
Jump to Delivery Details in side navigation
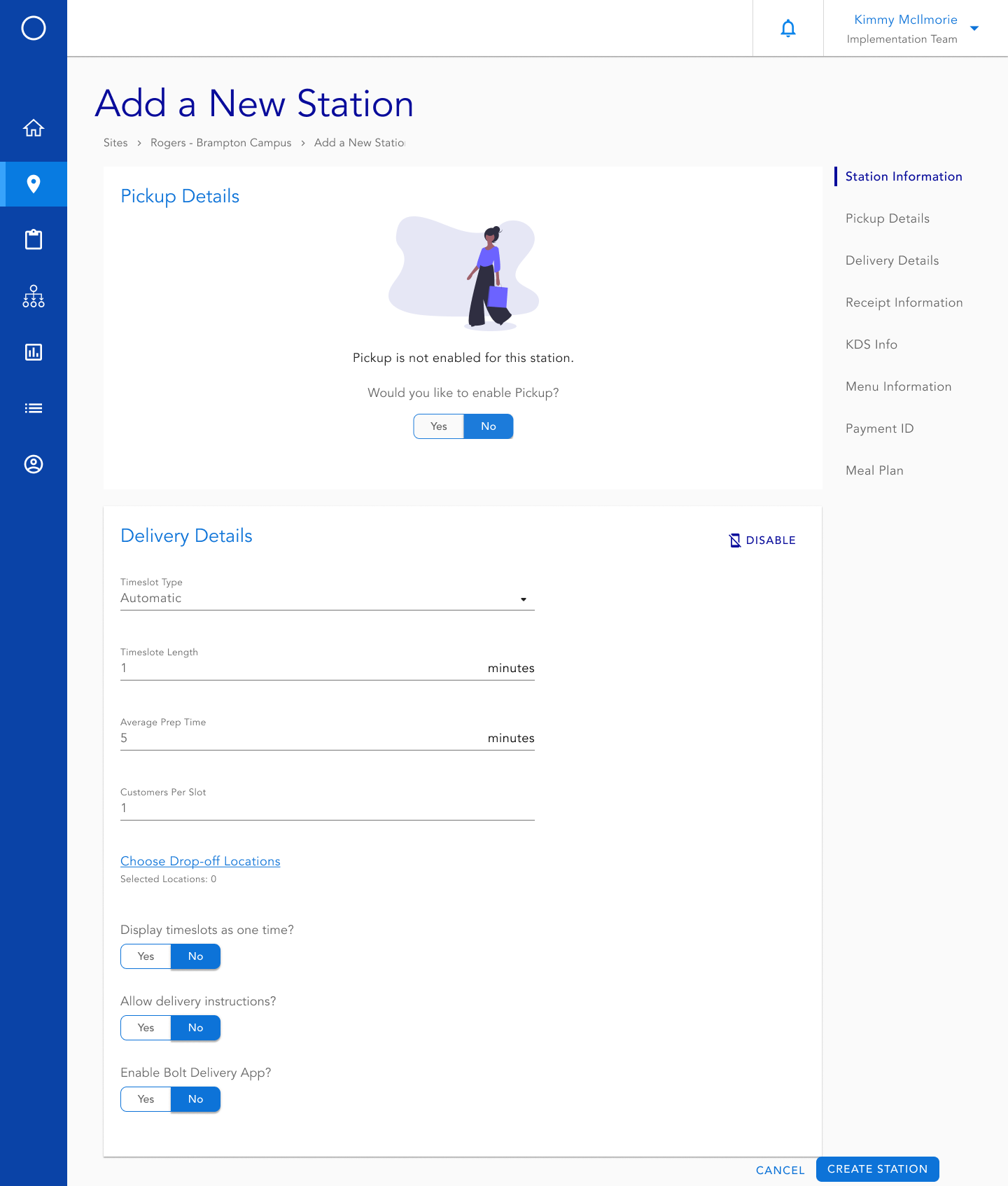[x=892, y=260]
